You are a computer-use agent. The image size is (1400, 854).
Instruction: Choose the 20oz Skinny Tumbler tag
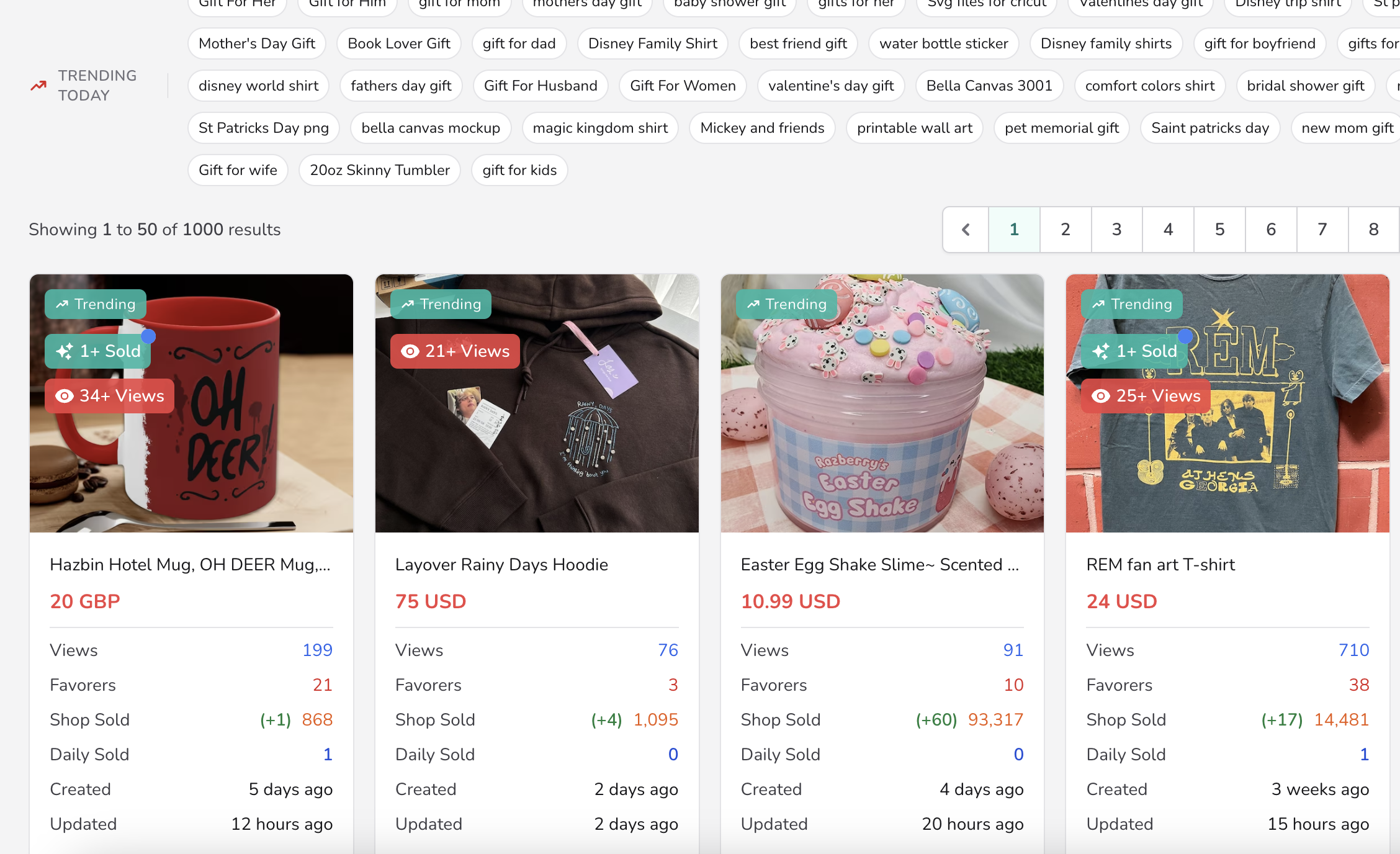380,170
